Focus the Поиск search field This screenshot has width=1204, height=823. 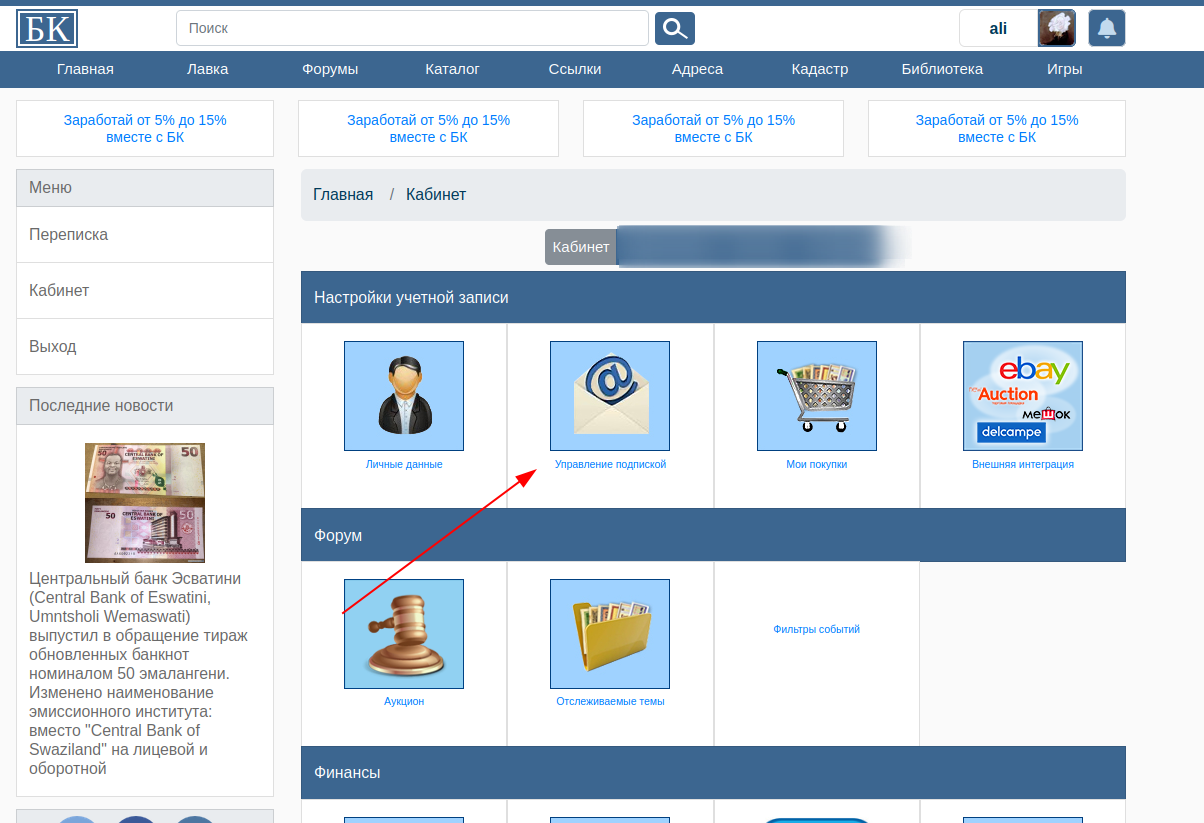[412, 28]
